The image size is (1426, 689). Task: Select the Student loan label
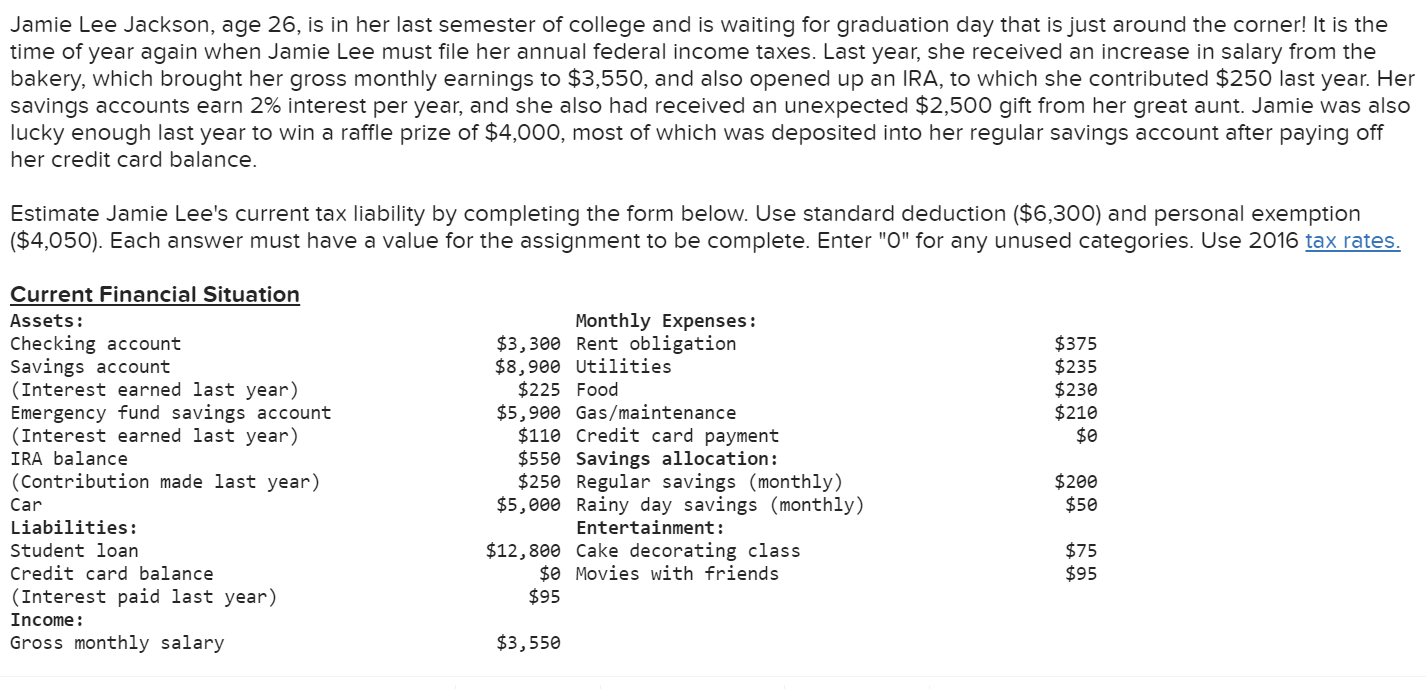tap(74, 551)
